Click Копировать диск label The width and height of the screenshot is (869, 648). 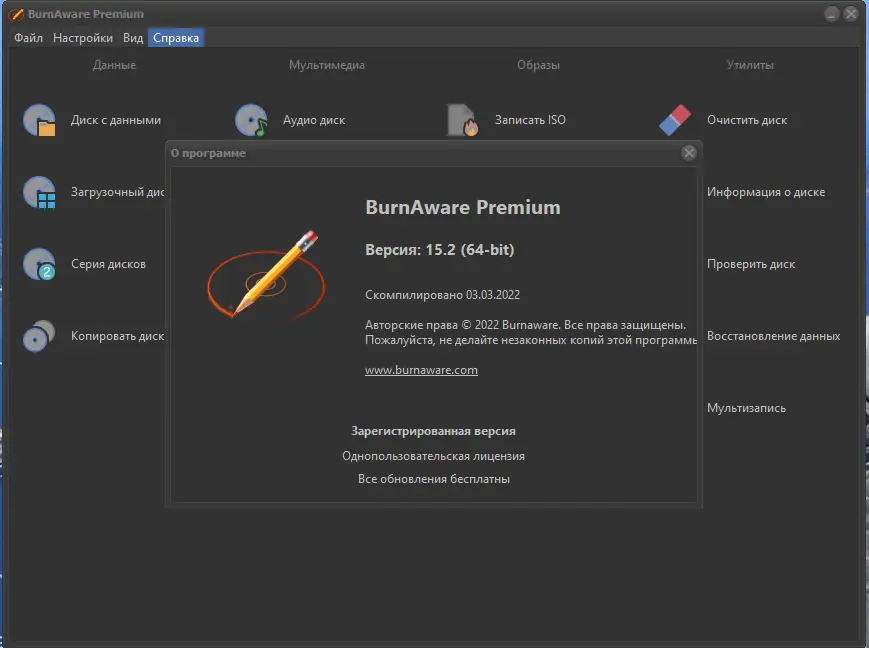tap(117, 336)
